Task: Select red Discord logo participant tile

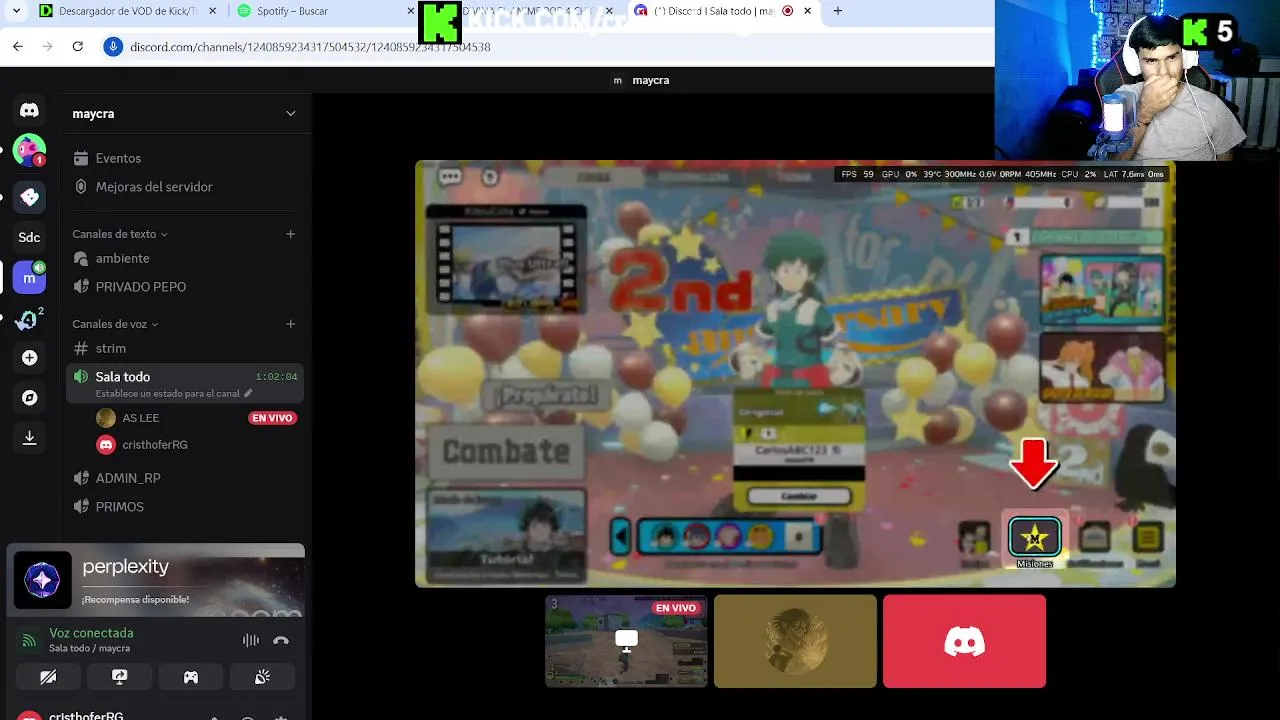Action: (x=964, y=641)
